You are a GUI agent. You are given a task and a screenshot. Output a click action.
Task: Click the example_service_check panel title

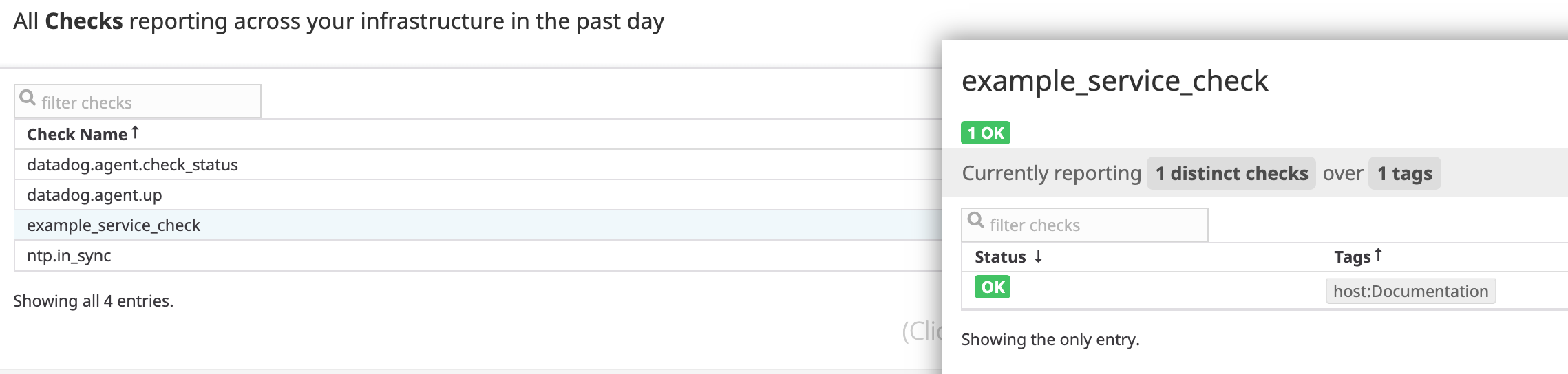(1114, 81)
